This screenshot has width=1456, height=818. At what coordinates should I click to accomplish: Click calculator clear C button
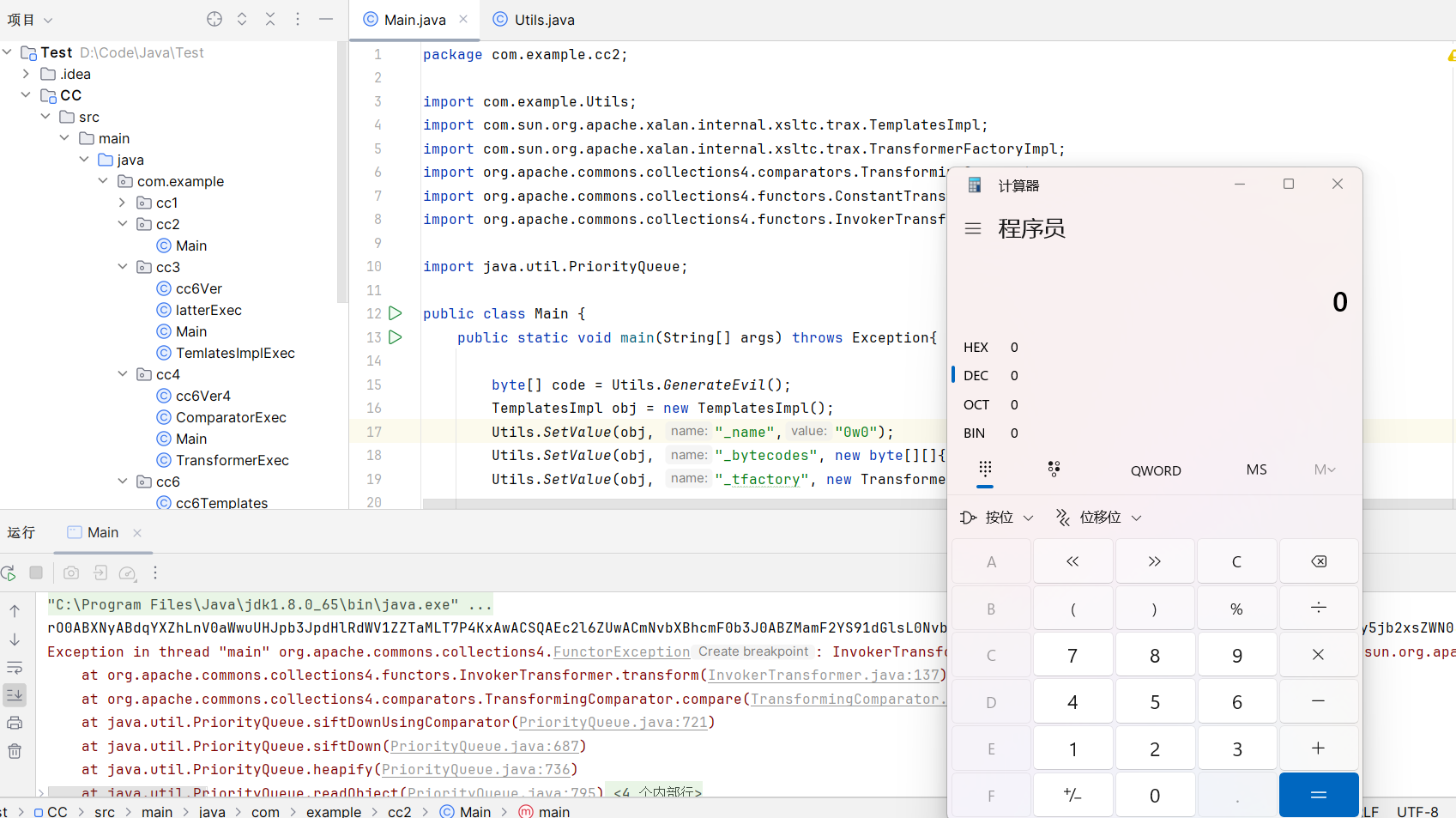point(1236,561)
